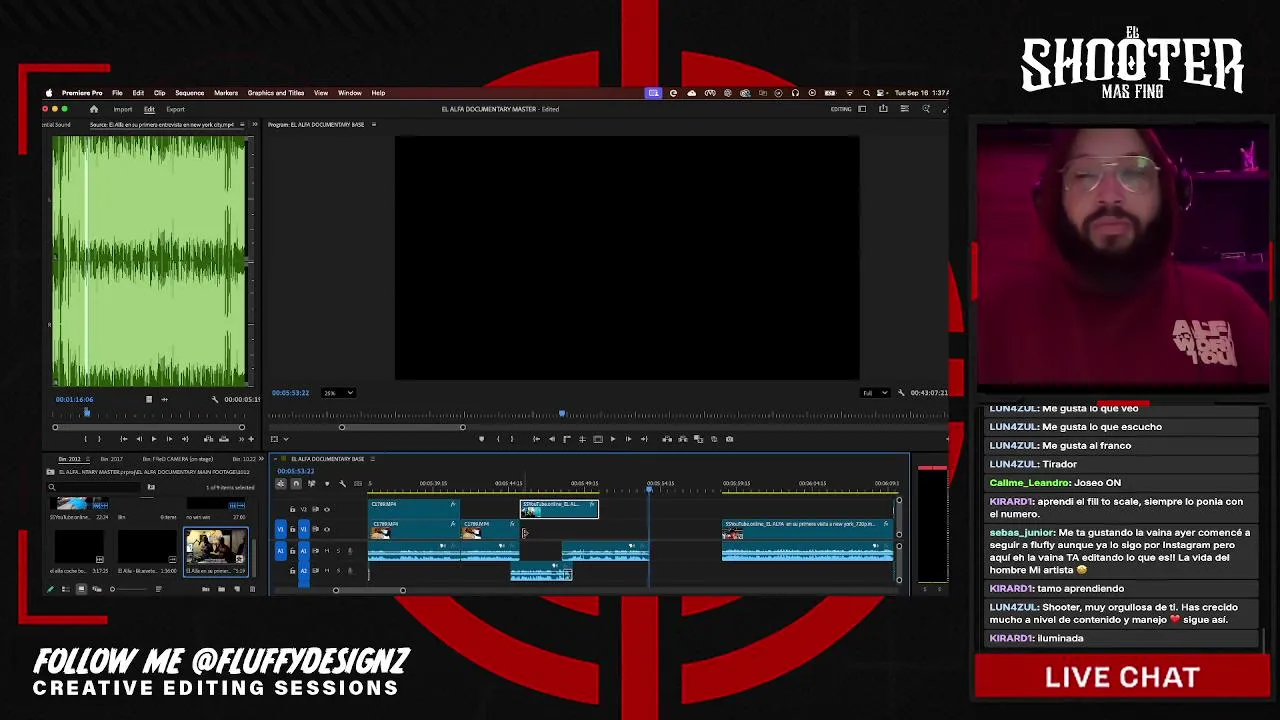Toggle Linked Selection in timeline
The height and width of the screenshot is (720, 1280).
pyautogui.click(x=311, y=484)
